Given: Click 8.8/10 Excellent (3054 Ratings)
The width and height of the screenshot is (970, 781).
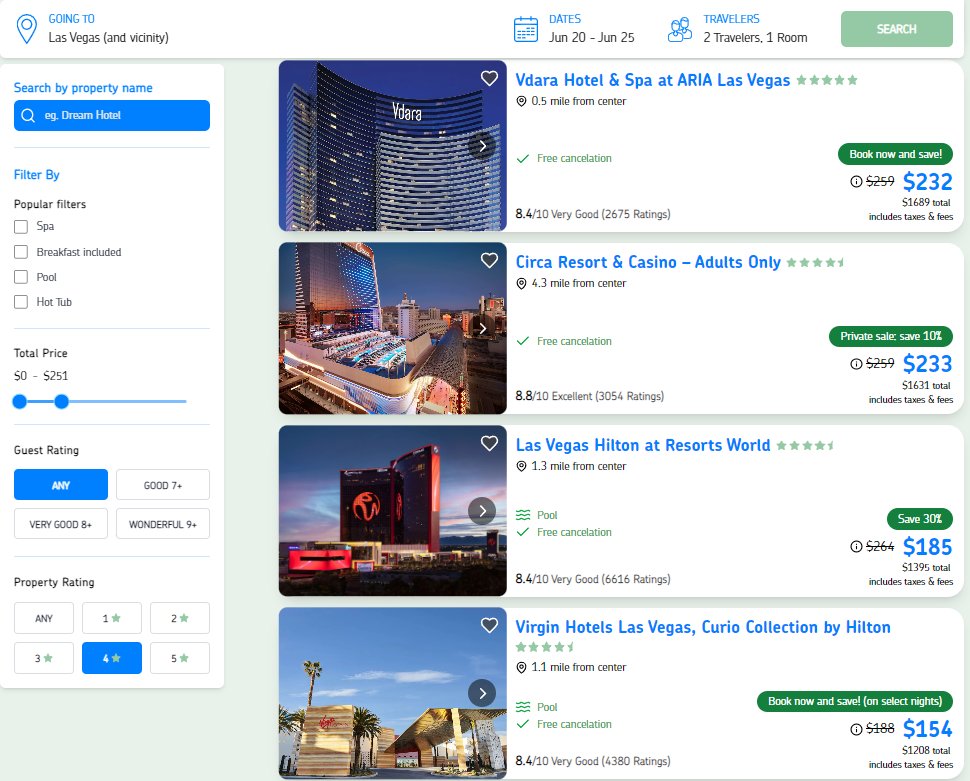Looking at the screenshot, I should 590,396.
